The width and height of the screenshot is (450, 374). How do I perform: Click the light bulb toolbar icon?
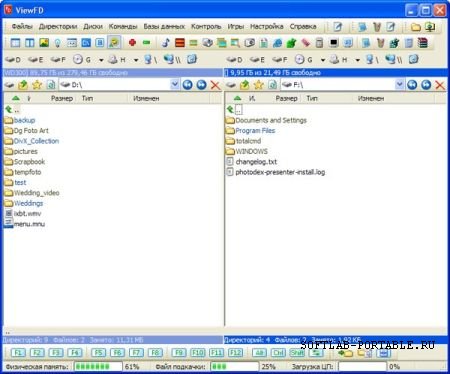tap(58, 43)
